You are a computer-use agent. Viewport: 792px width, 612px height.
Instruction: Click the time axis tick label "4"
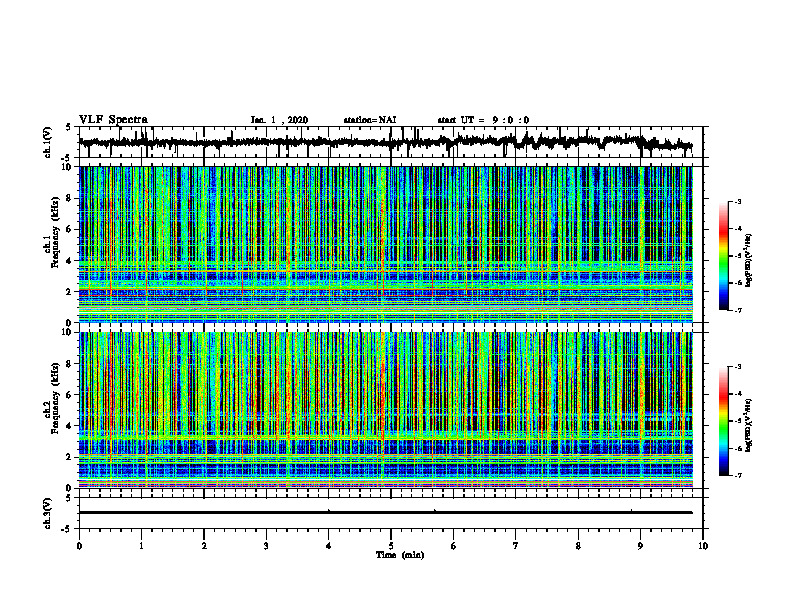[x=329, y=546]
